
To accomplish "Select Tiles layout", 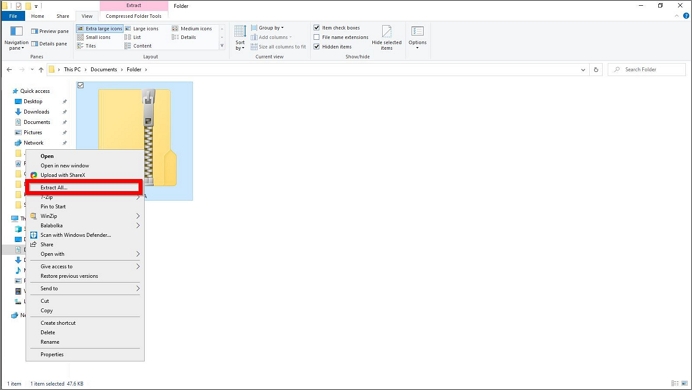I will [87, 46].
